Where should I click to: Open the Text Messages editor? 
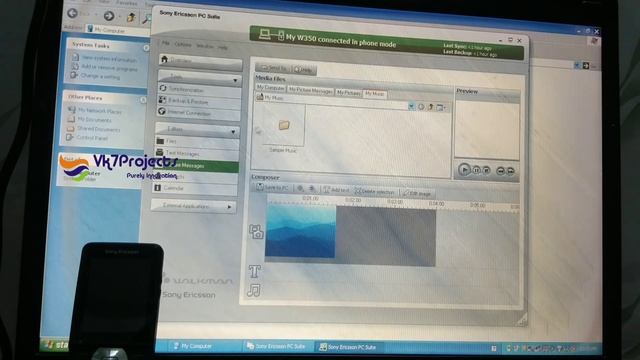[x=197, y=153]
